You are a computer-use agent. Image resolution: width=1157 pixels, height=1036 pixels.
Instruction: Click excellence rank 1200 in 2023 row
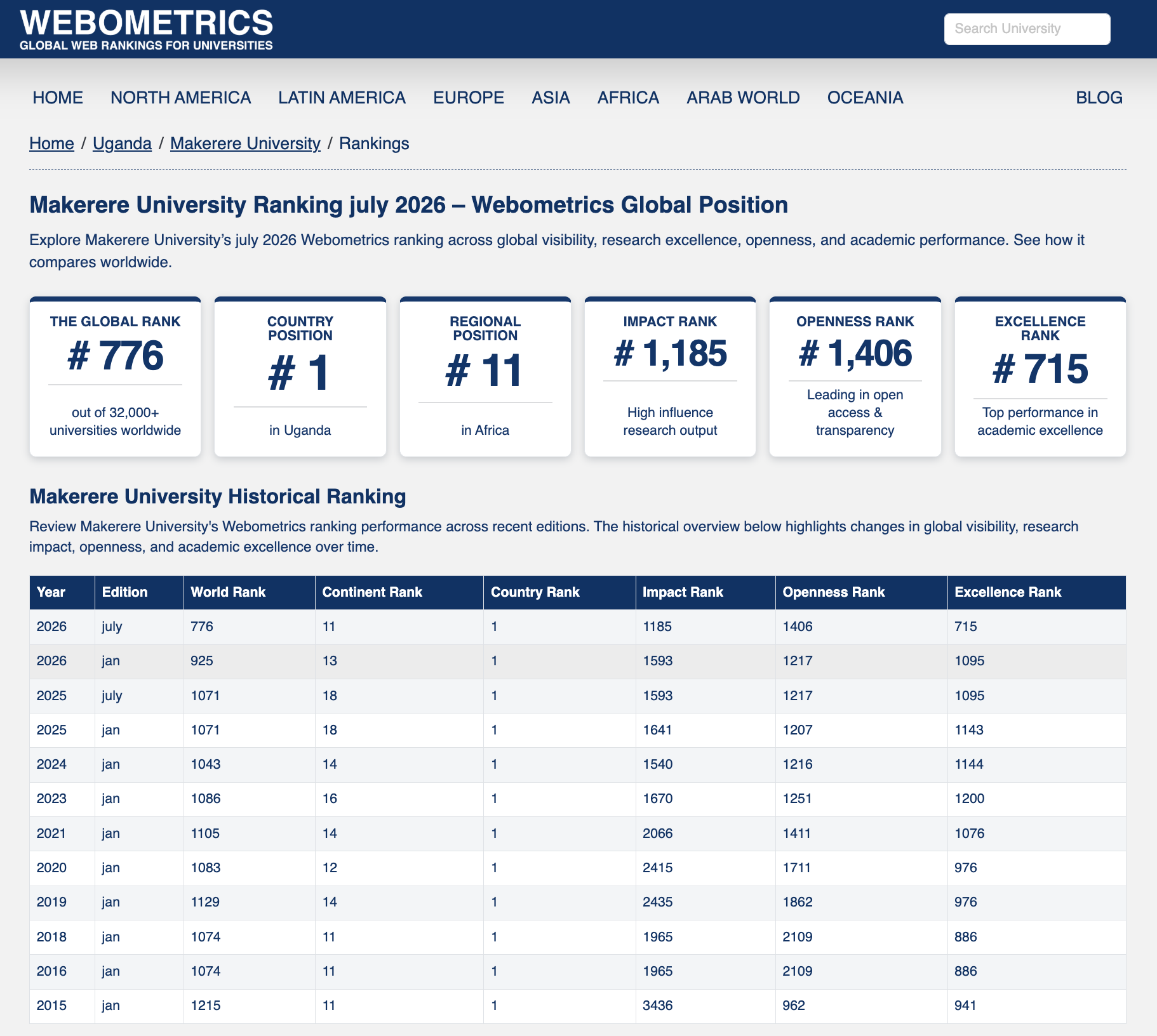pyautogui.click(x=1037, y=799)
